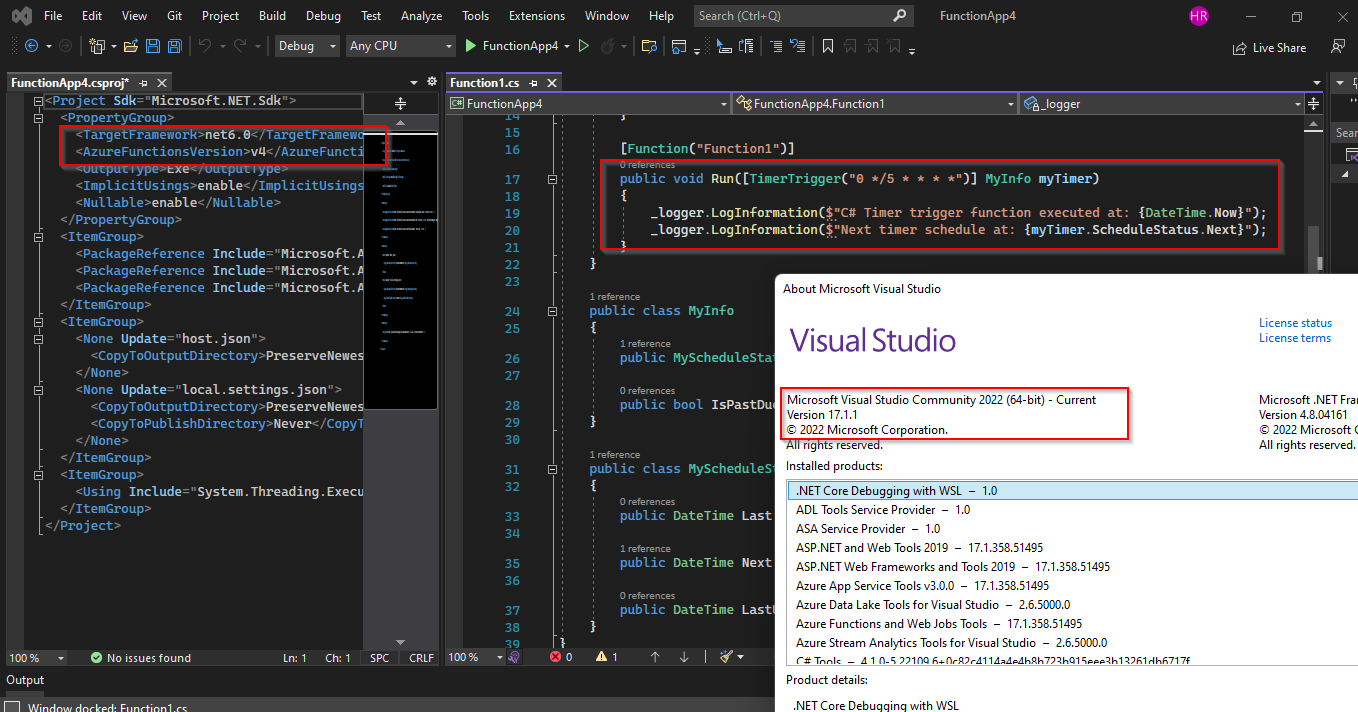This screenshot has width=1358, height=712.
Task: Open the feedback icon next to Live Share
Action: coord(1337,47)
